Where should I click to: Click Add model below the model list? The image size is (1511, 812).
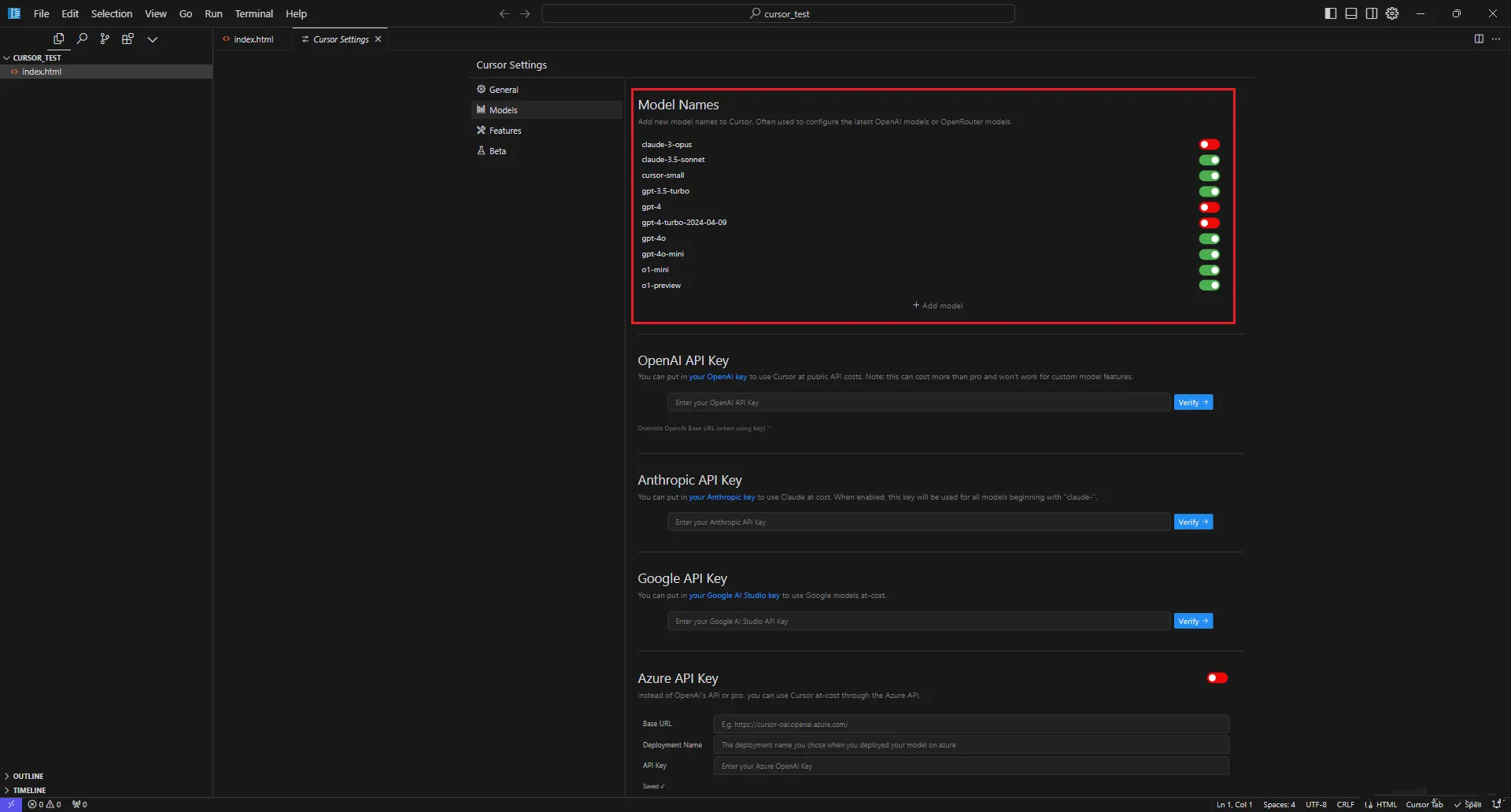[x=937, y=305]
